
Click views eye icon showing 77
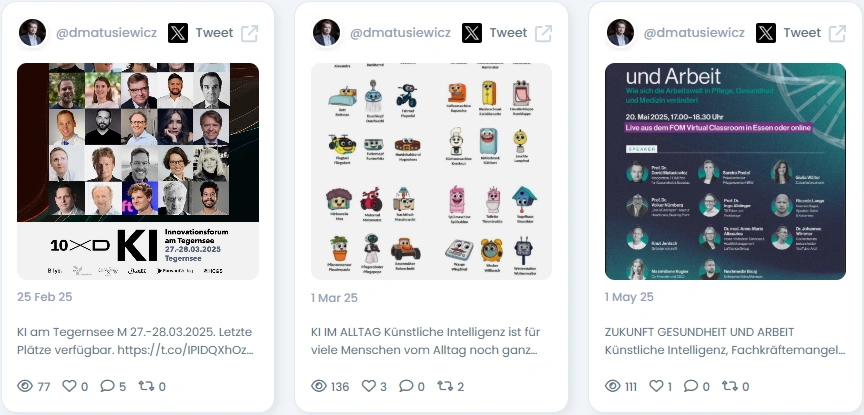[25, 386]
